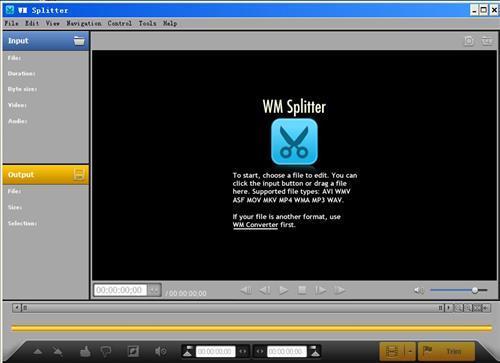Click the WM Splitter title bar app icon

click(10, 10)
